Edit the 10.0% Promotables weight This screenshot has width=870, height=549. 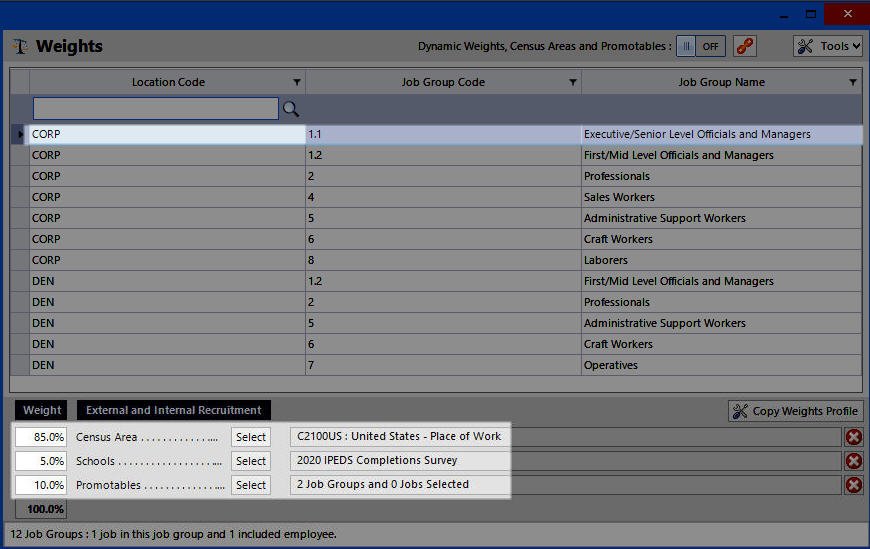point(41,485)
